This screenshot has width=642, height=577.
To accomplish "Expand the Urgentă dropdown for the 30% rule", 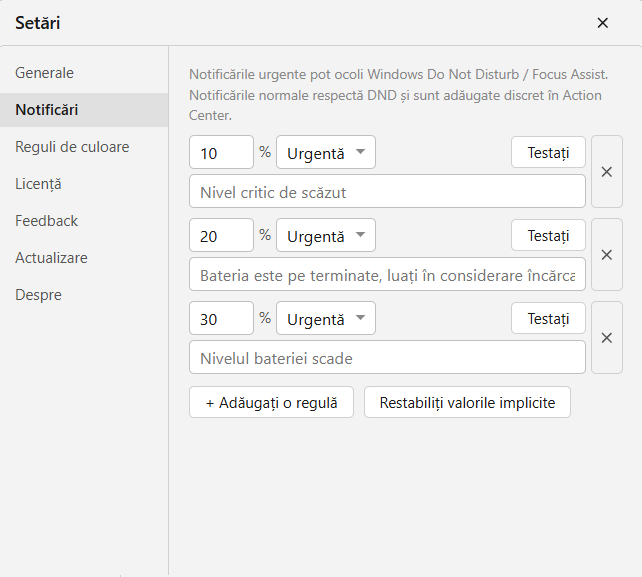I will 326,318.
